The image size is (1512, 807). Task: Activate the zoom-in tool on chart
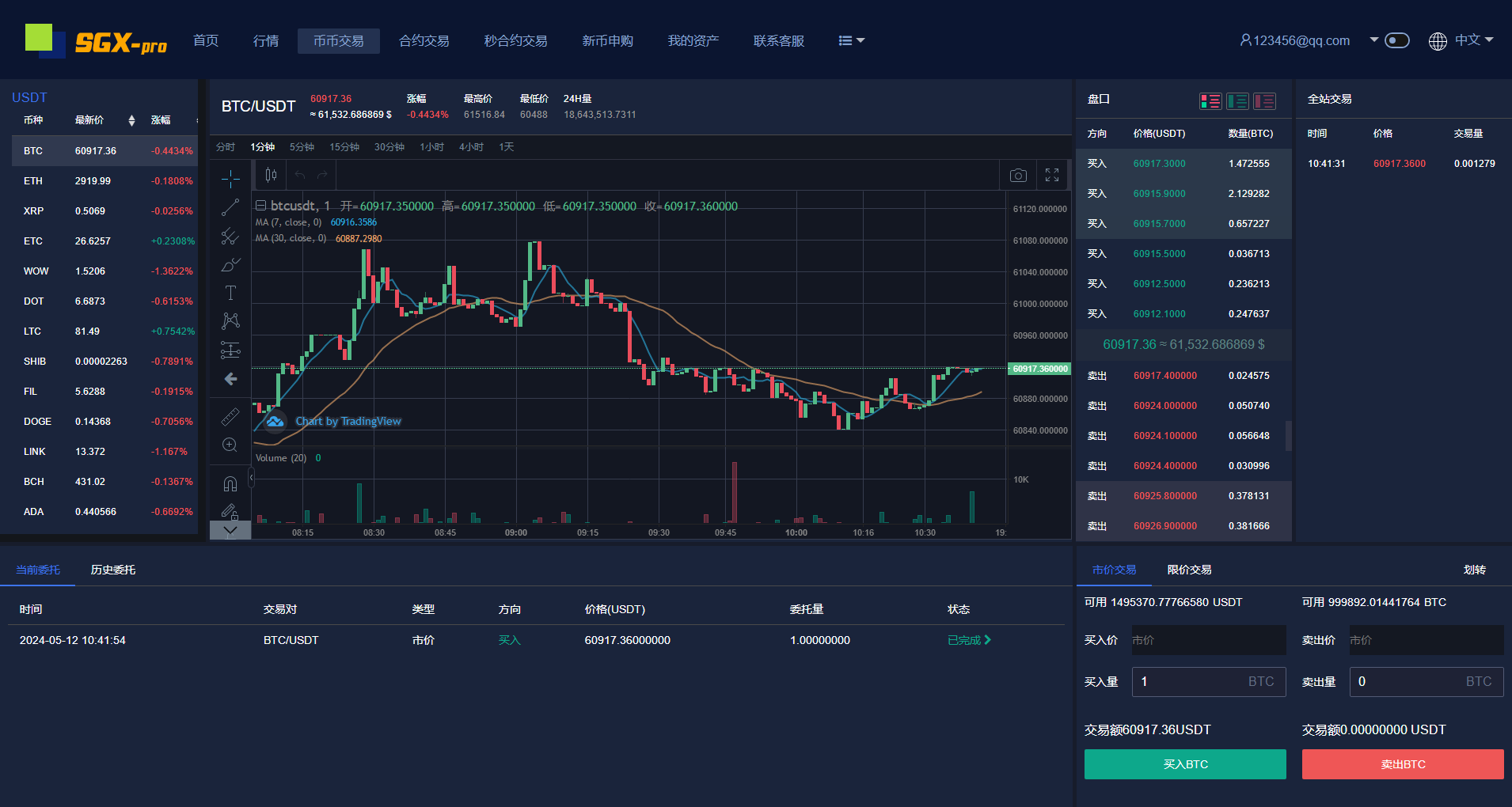pos(230,445)
